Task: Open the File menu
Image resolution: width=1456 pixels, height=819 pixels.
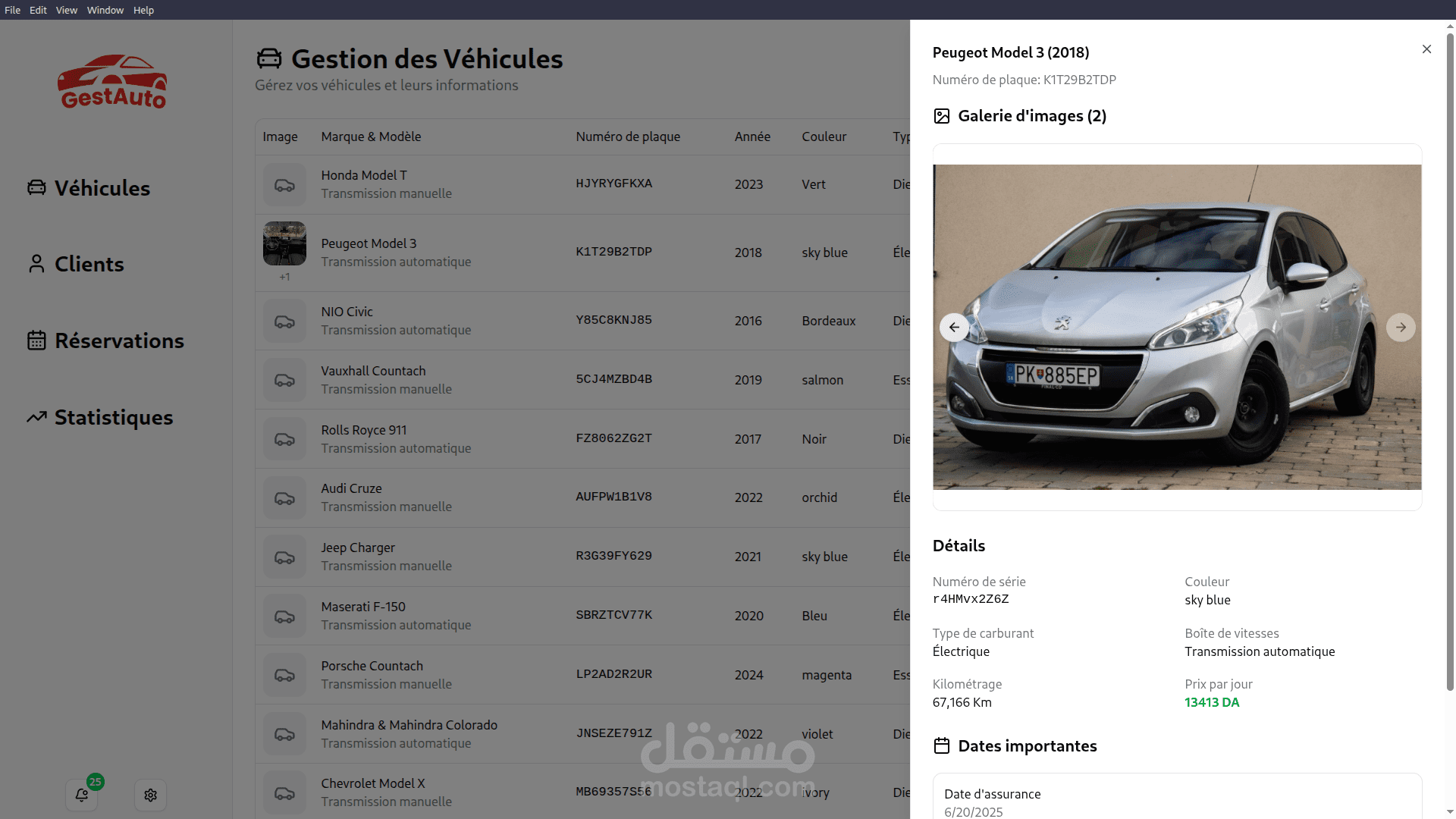Action: [x=12, y=10]
